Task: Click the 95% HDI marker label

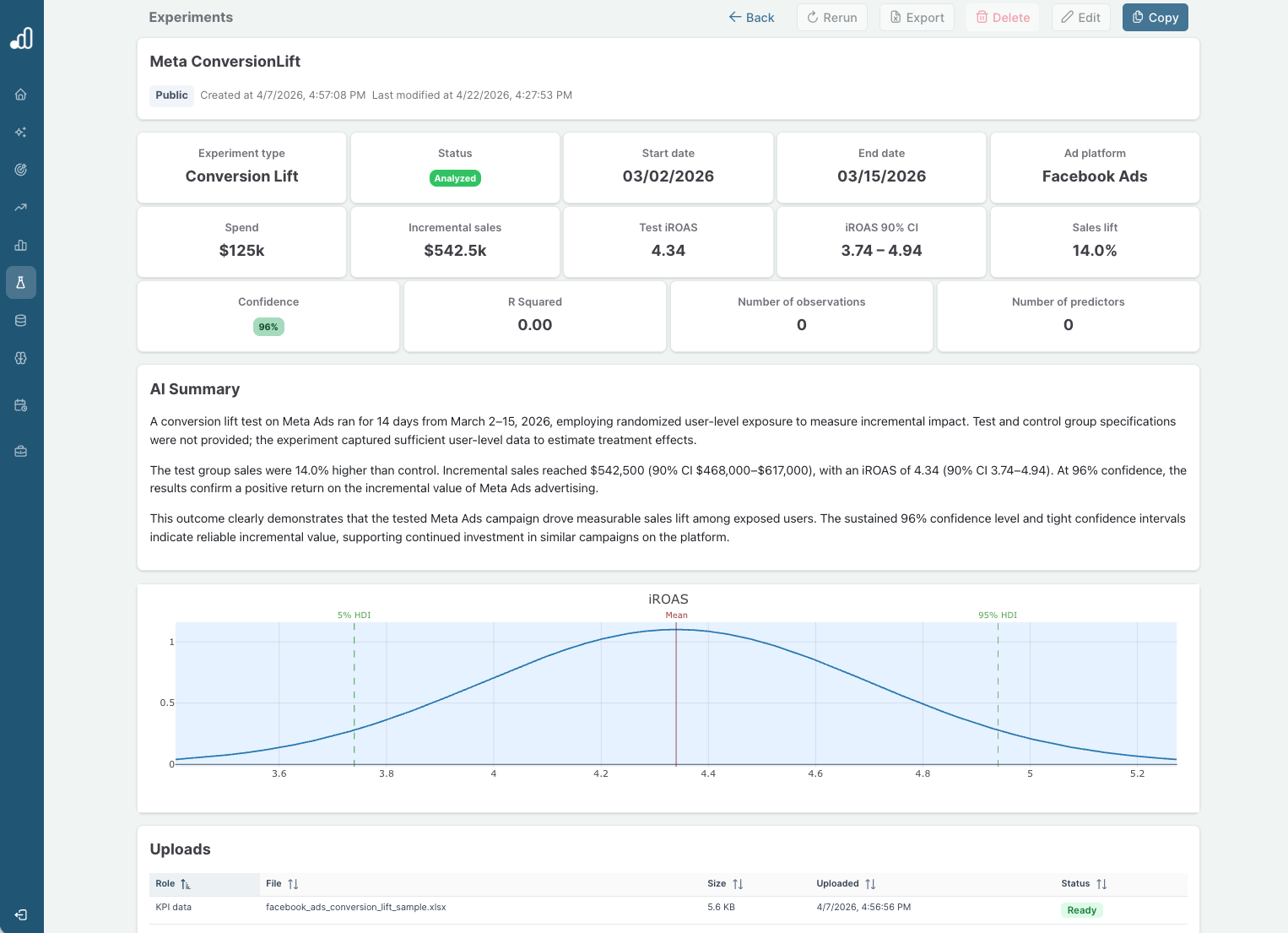Action: tap(998, 616)
